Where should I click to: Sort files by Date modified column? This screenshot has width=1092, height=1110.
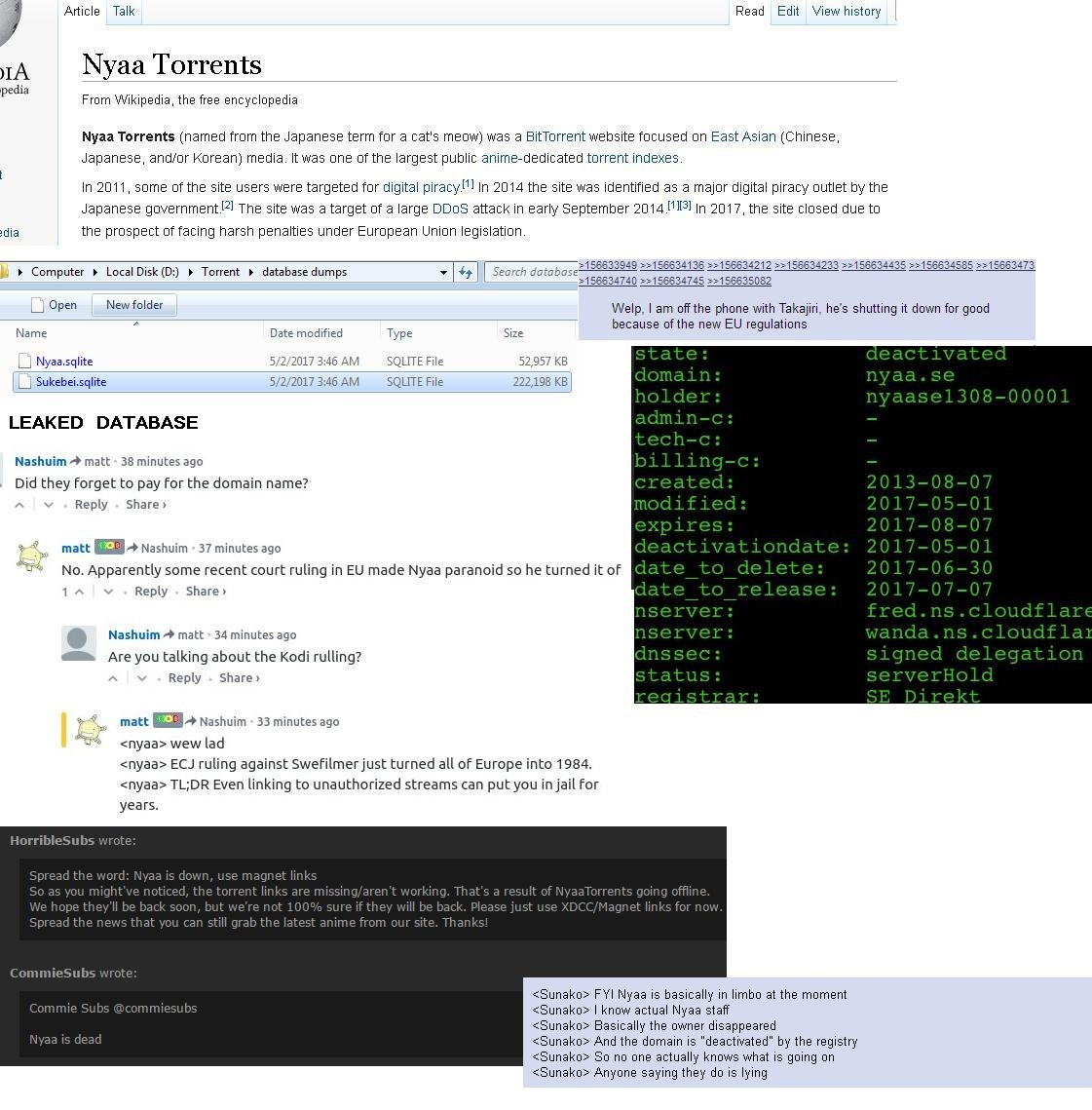click(306, 333)
